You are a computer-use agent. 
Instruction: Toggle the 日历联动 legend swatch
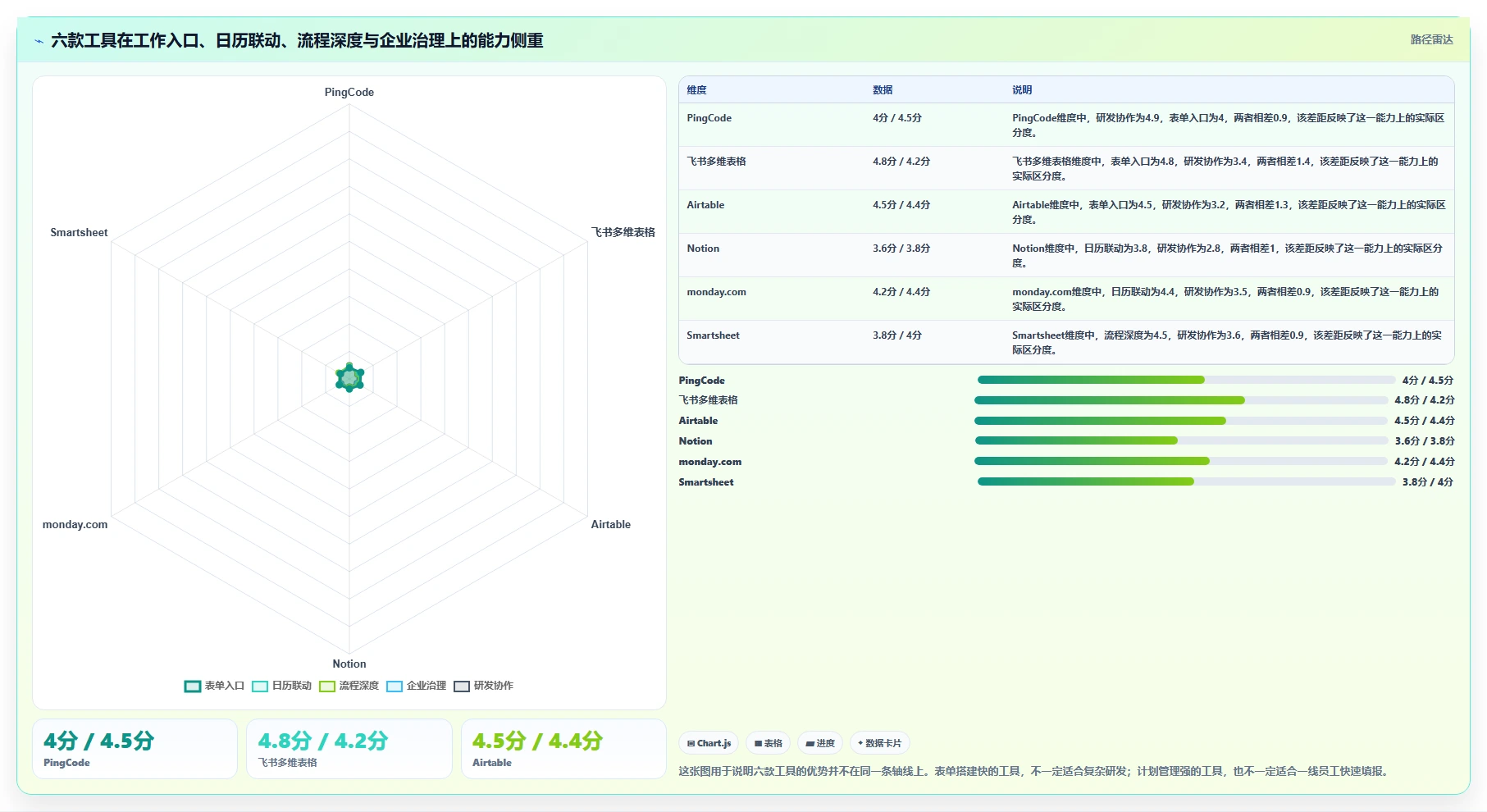[260, 687]
